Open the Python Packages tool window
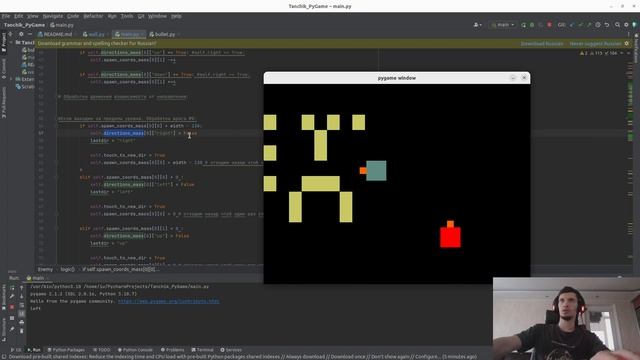 [x=66, y=350]
